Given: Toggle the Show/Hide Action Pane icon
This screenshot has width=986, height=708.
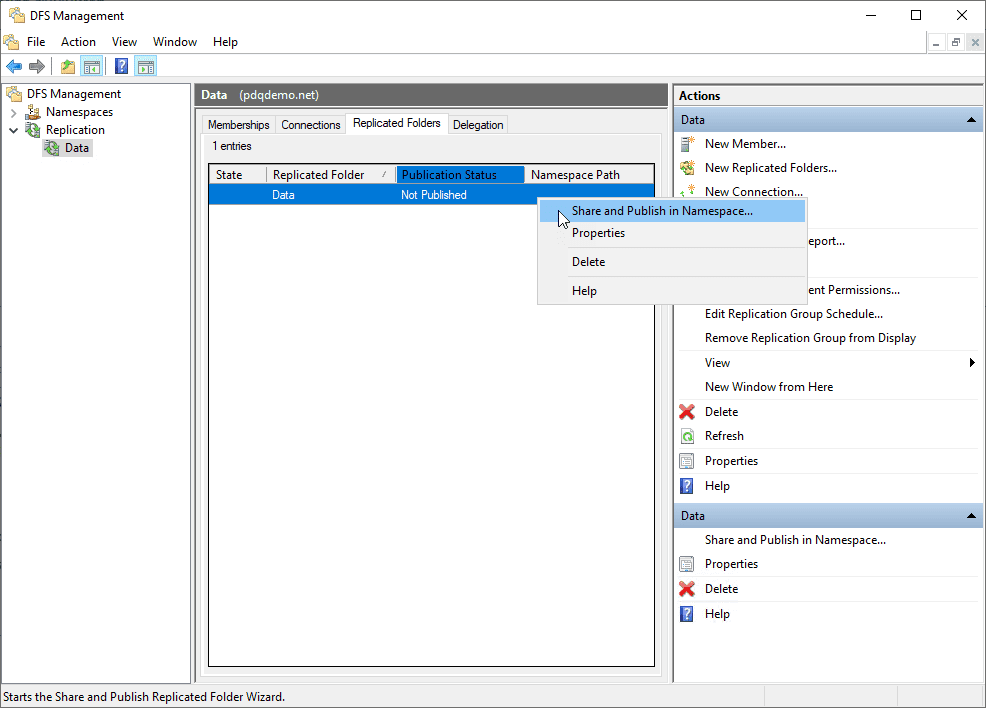Looking at the screenshot, I should click(146, 66).
